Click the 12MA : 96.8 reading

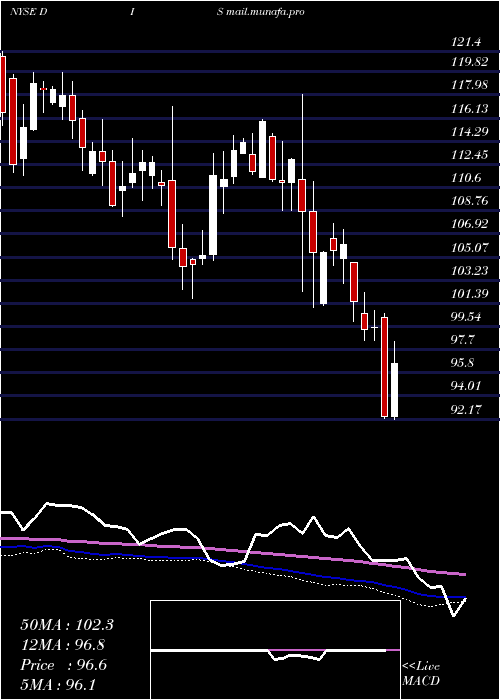pos(63,645)
